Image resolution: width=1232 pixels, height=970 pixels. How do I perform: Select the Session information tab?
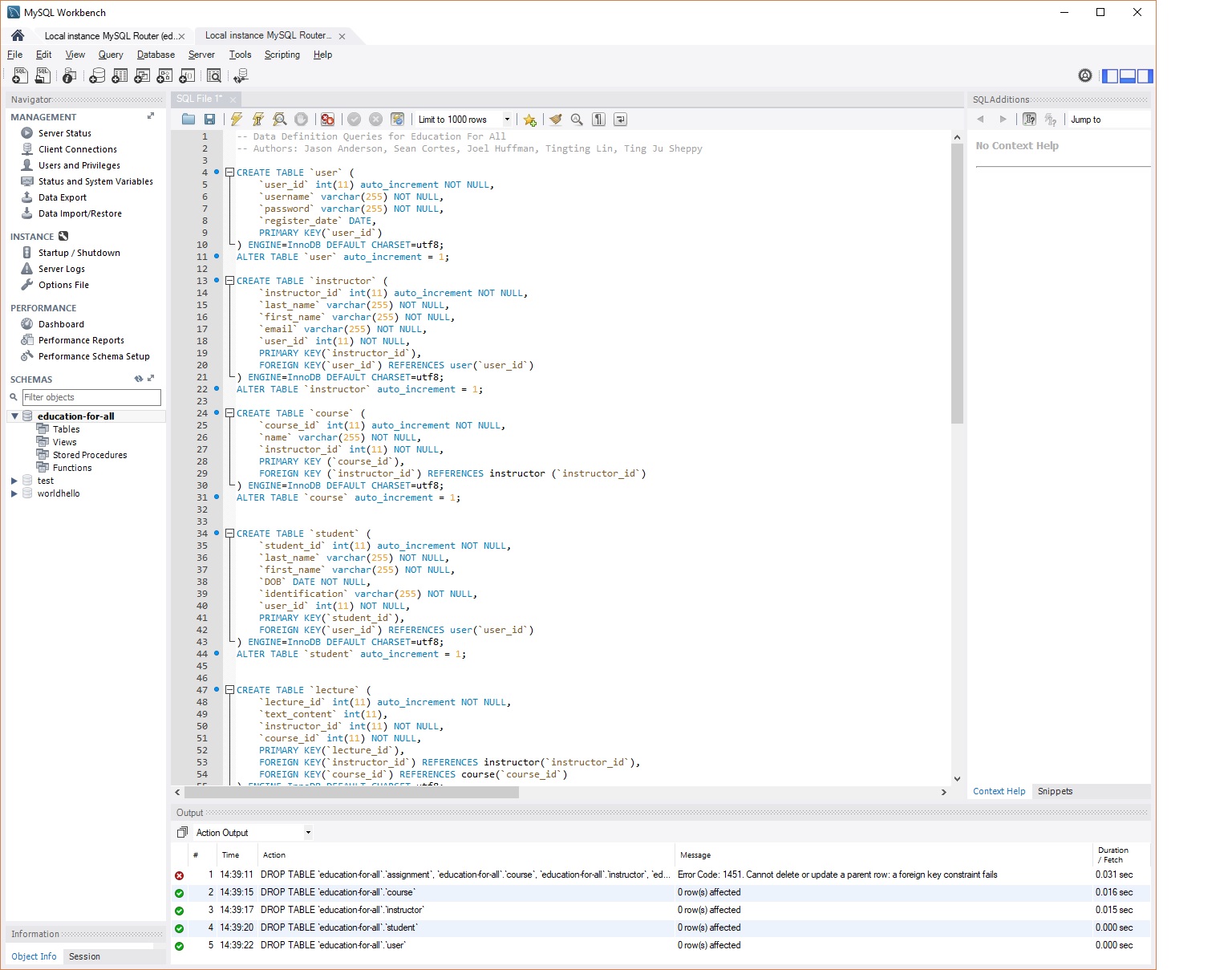click(84, 956)
